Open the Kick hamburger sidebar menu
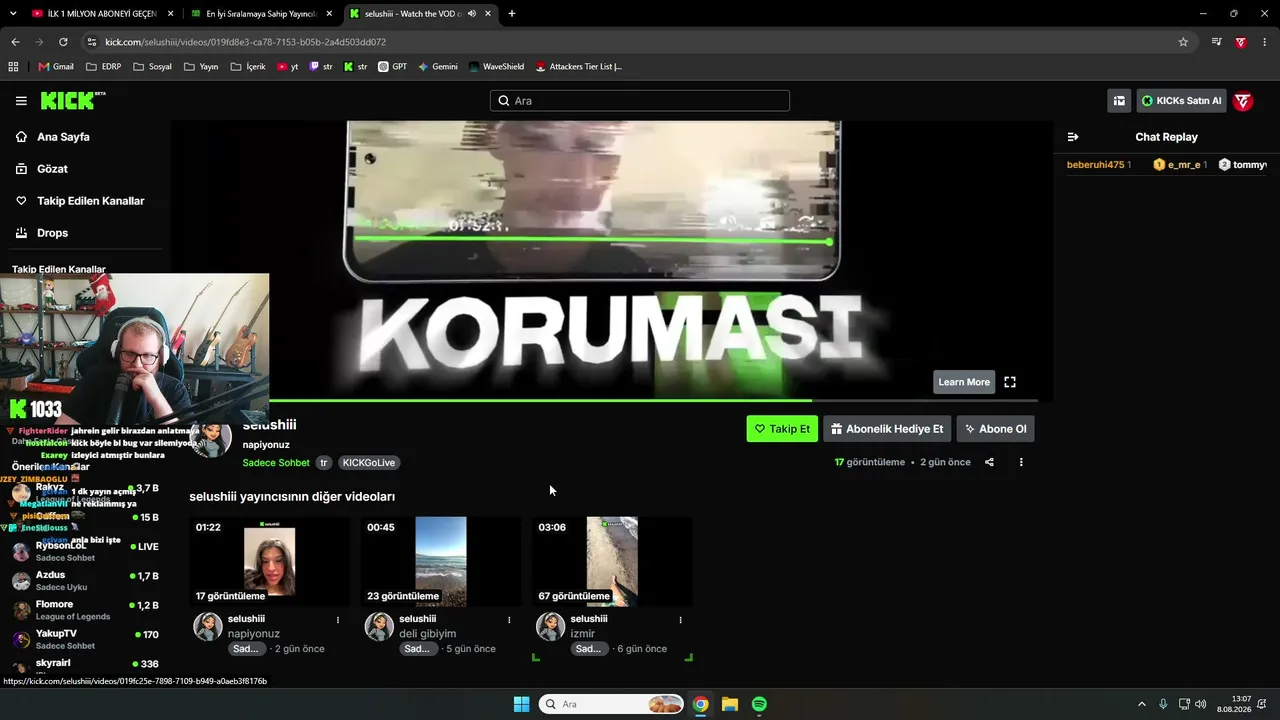The height and width of the screenshot is (720, 1280). point(21,101)
